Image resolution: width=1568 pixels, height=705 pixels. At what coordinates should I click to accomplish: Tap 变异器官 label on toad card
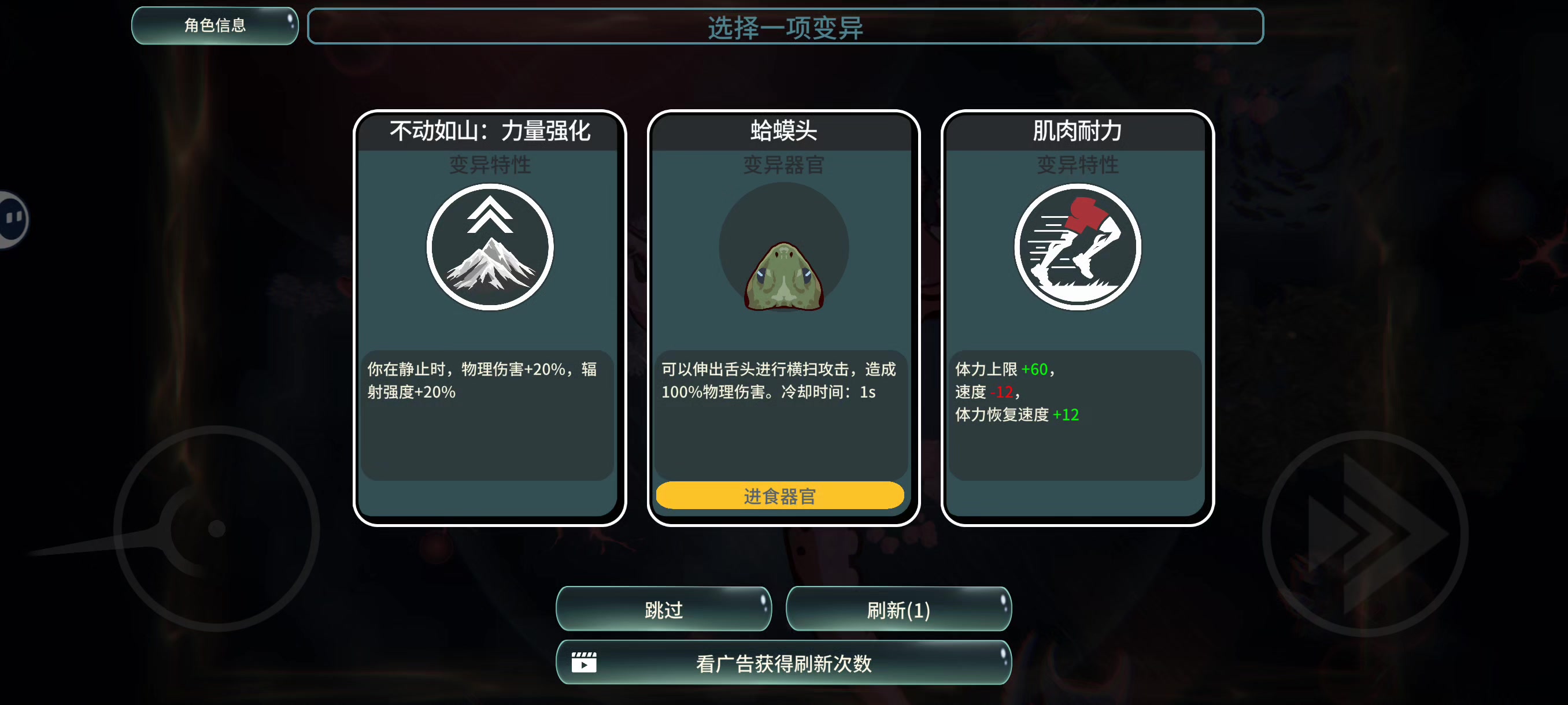click(784, 165)
